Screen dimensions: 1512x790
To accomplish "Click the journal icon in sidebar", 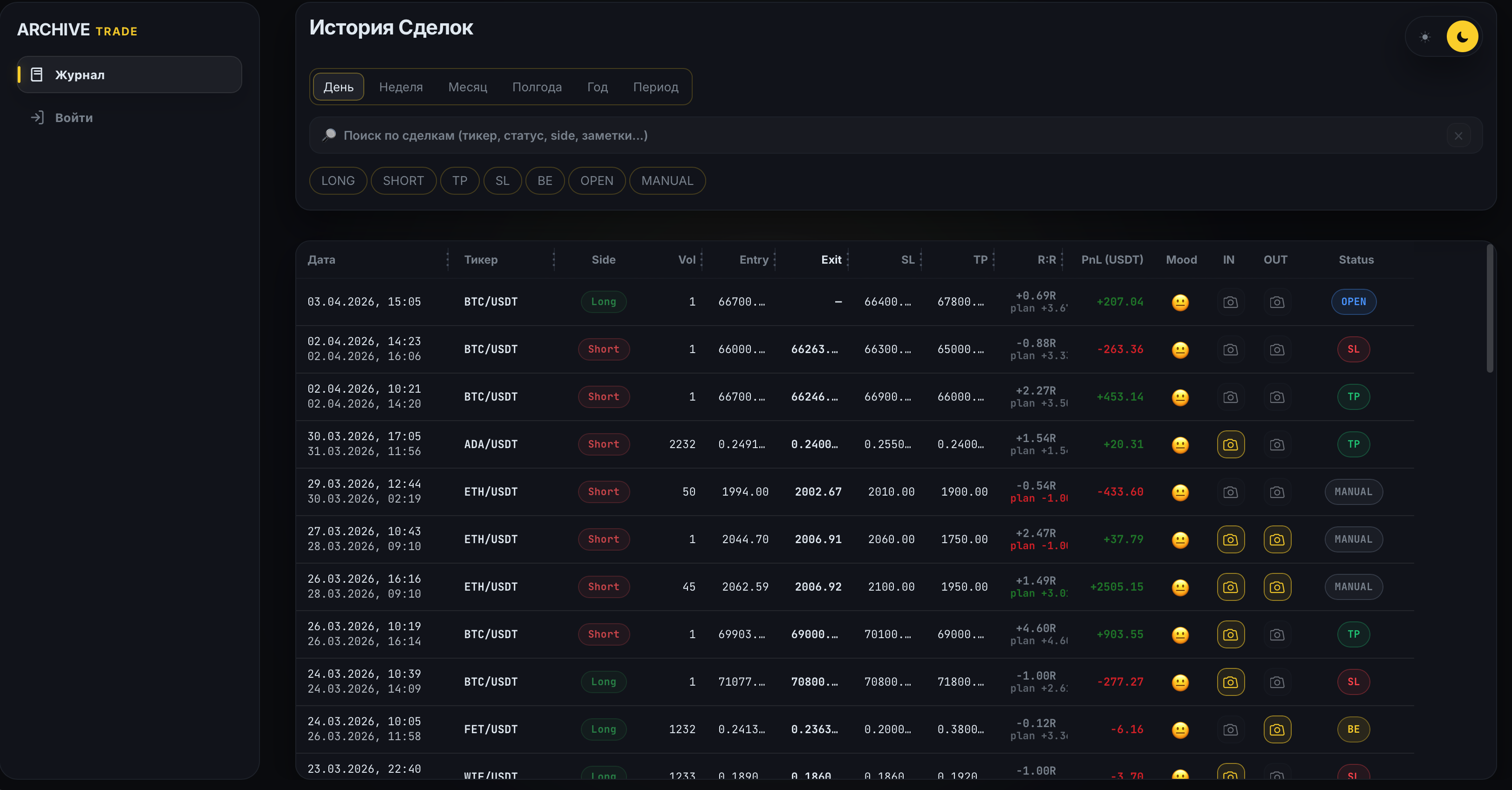I will [36, 75].
